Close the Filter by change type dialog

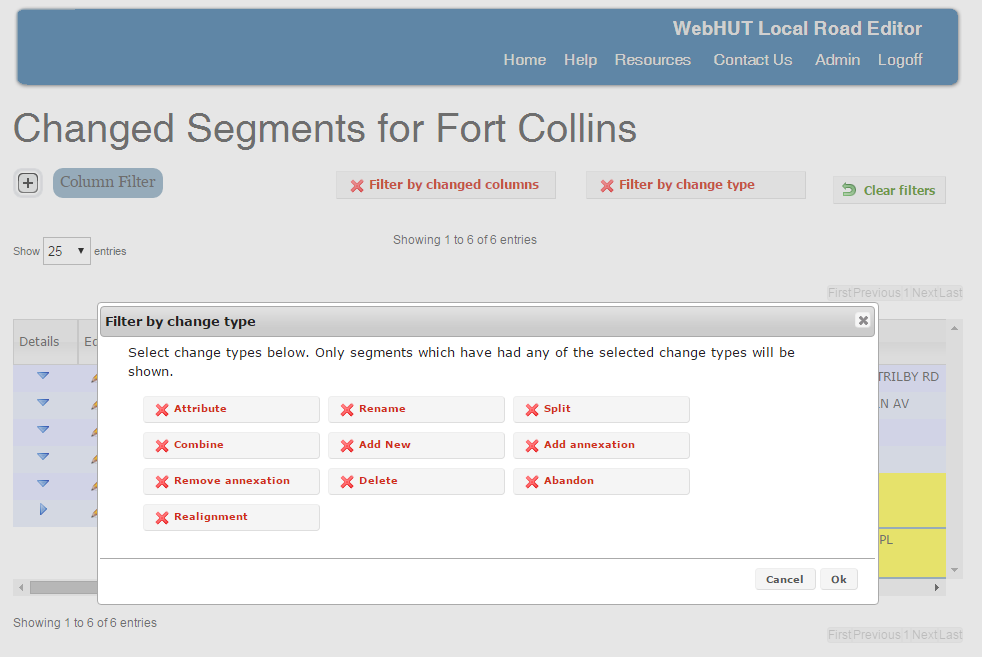(862, 320)
